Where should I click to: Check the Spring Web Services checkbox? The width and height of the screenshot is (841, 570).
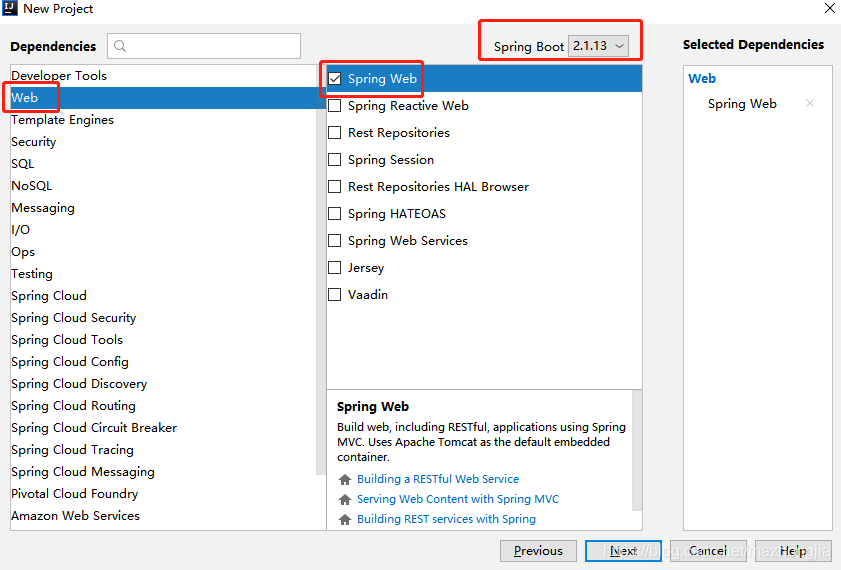point(335,240)
